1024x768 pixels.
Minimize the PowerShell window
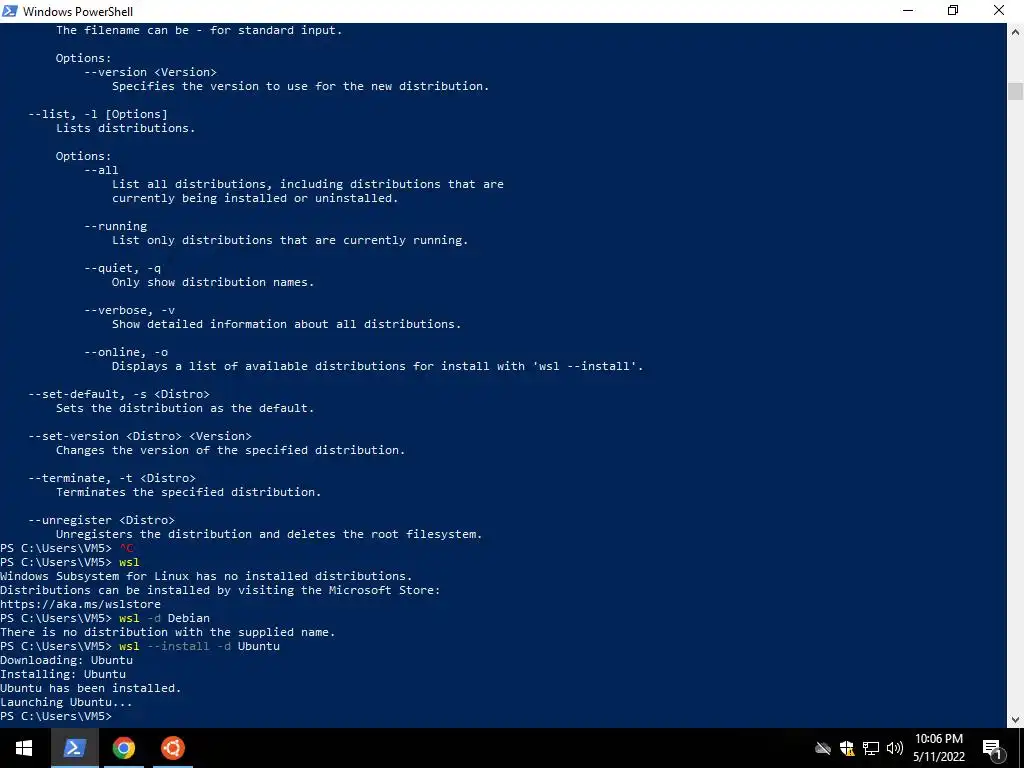[x=908, y=11]
